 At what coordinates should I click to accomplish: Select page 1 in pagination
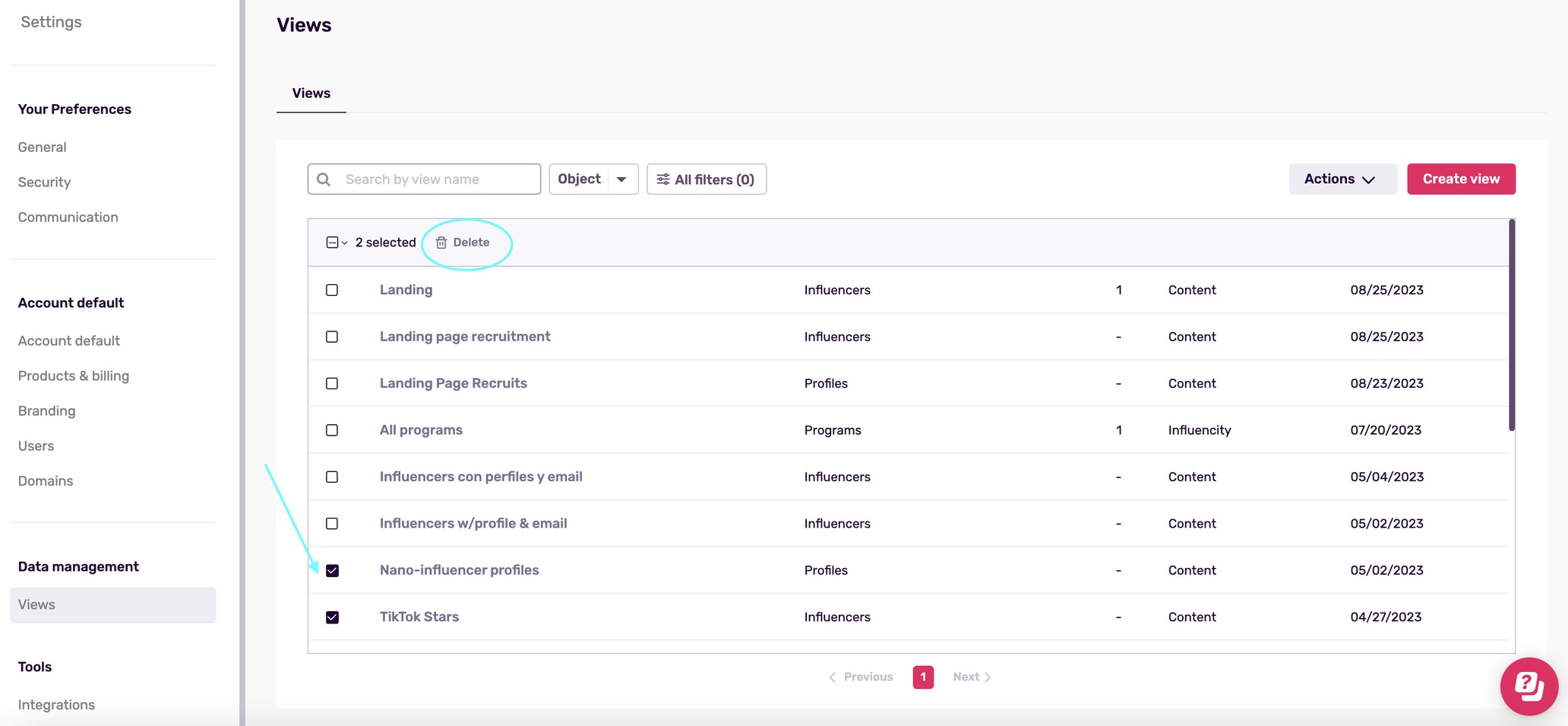click(923, 677)
